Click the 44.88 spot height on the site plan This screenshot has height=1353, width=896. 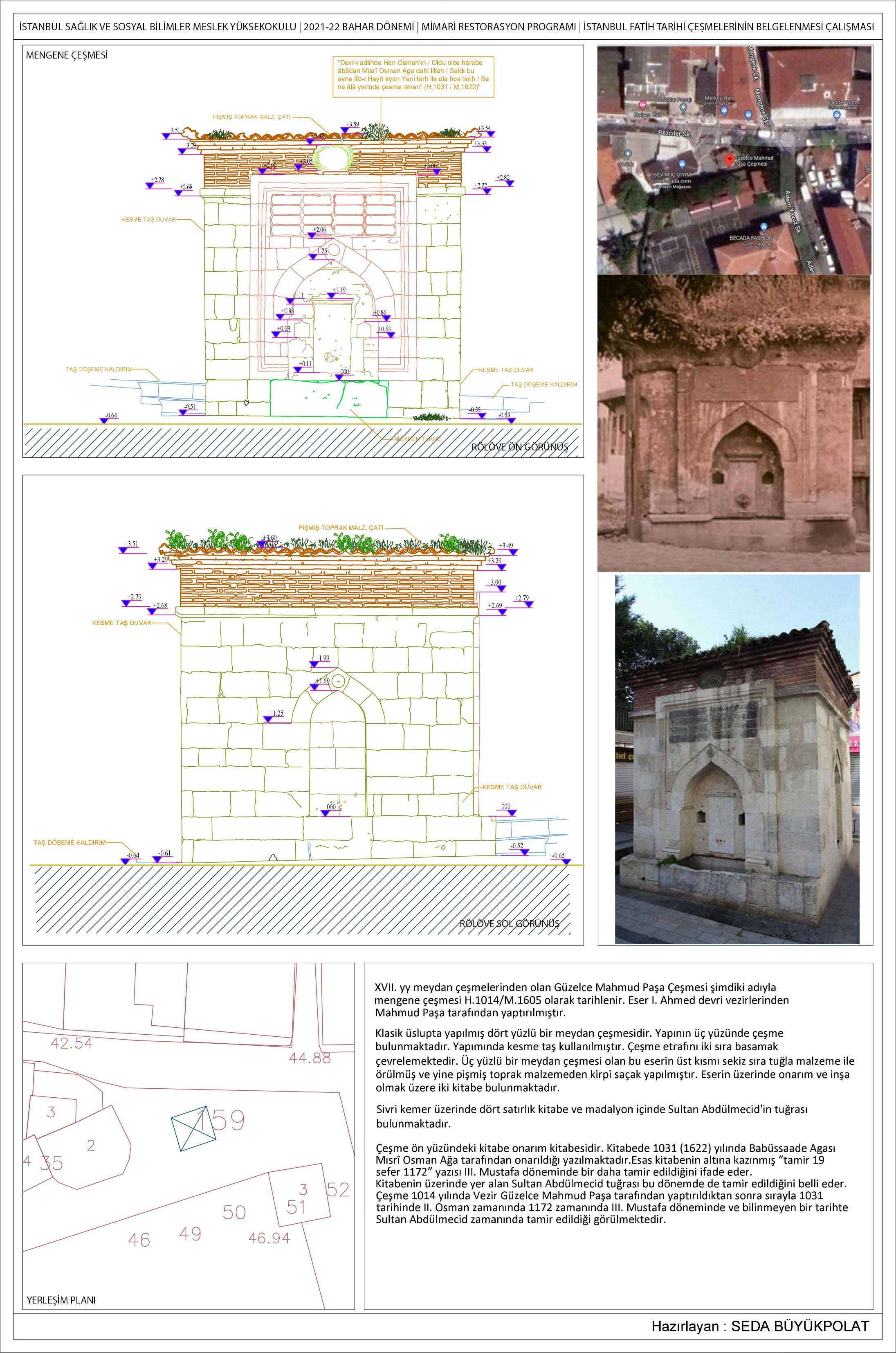pos(310,1058)
